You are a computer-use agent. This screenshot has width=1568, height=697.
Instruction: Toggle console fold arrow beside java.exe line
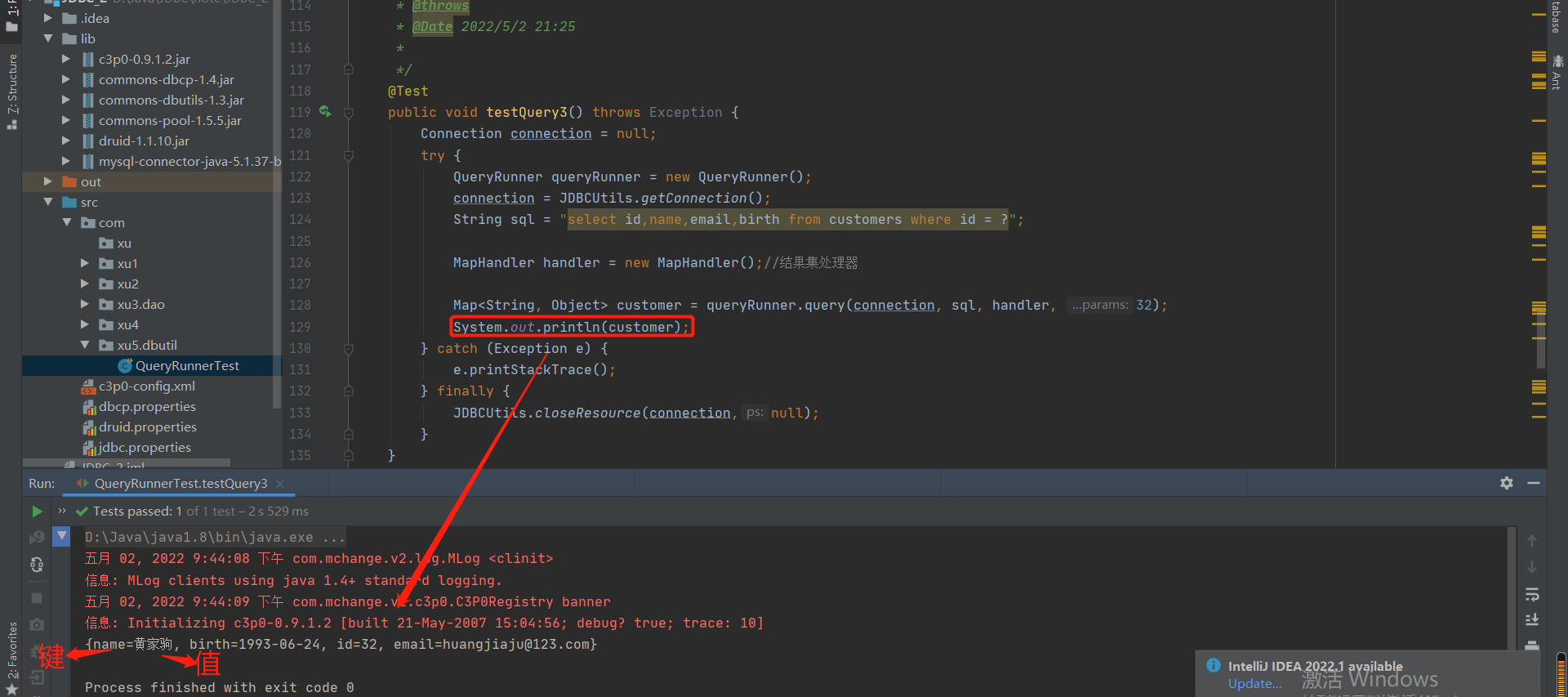61,536
